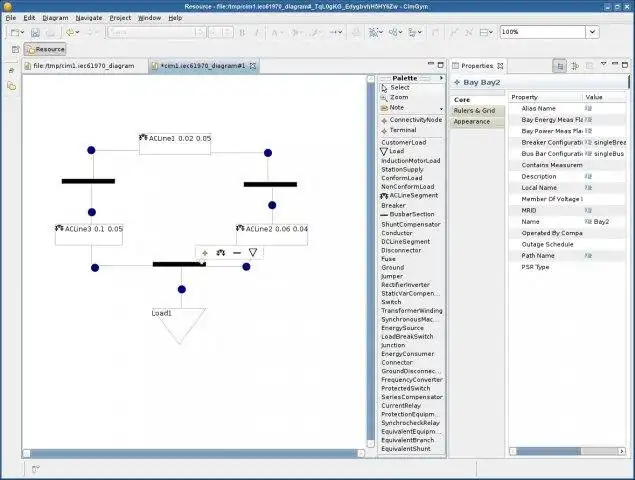Click the triangle load icon in popup bar
Screen dimensions: 635x480
(253, 253)
